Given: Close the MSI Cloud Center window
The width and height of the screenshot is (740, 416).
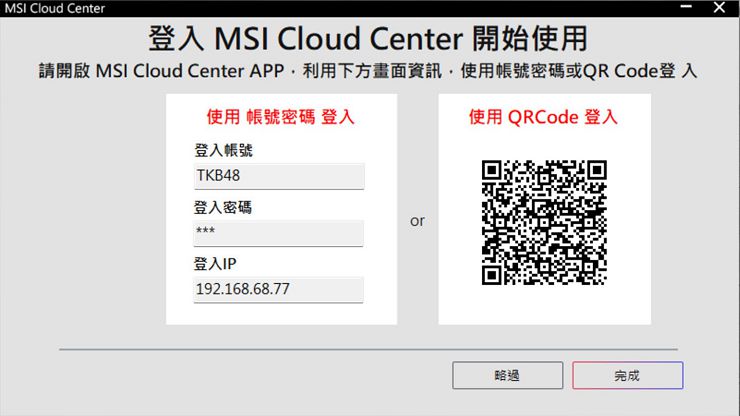Looking at the screenshot, I should (x=719, y=7).
